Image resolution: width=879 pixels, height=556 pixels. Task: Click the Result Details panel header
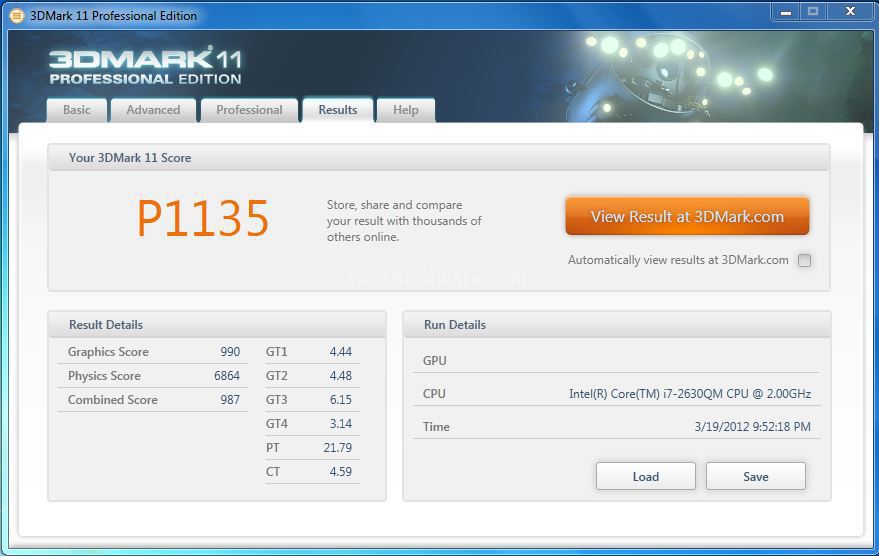click(218, 325)
